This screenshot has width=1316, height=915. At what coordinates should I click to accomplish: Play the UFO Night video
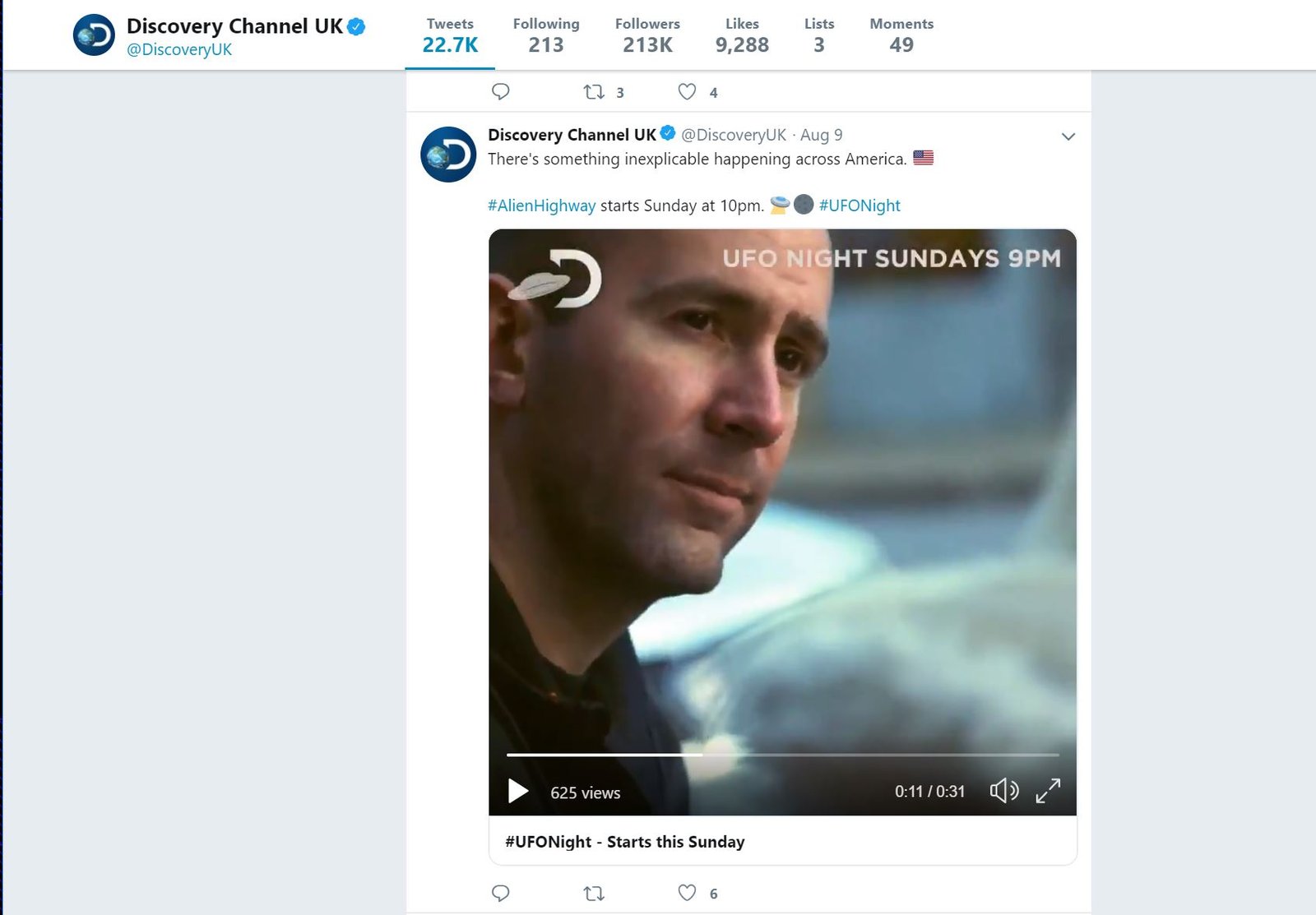(x=517, y=791)
